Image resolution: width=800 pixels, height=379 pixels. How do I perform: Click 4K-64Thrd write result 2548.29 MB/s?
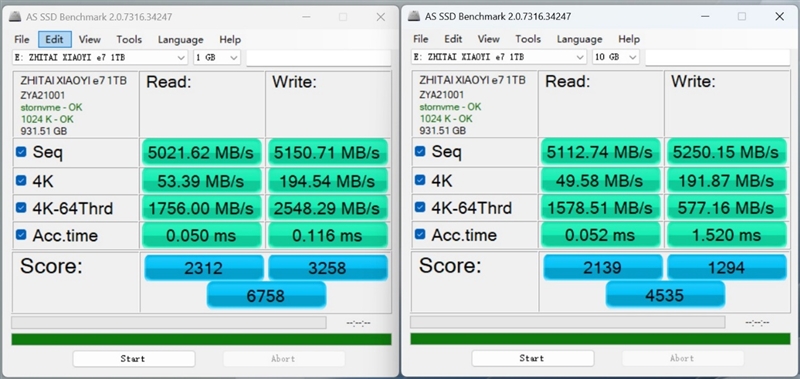click(x=327, y=208)
